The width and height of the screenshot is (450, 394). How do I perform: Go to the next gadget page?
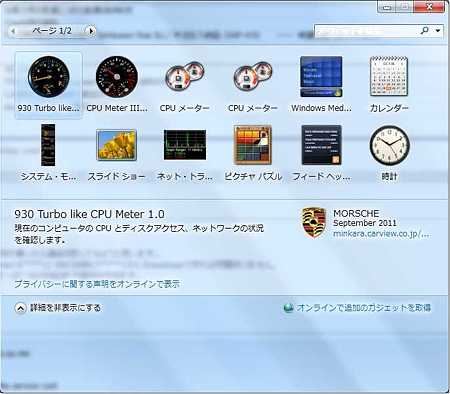point(91,31)
